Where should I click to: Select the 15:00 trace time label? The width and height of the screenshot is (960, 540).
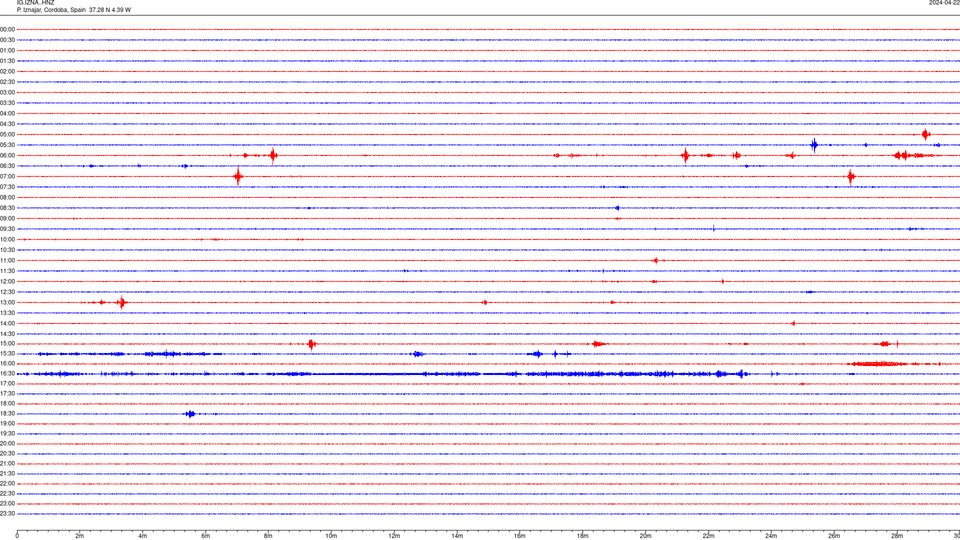7,344
